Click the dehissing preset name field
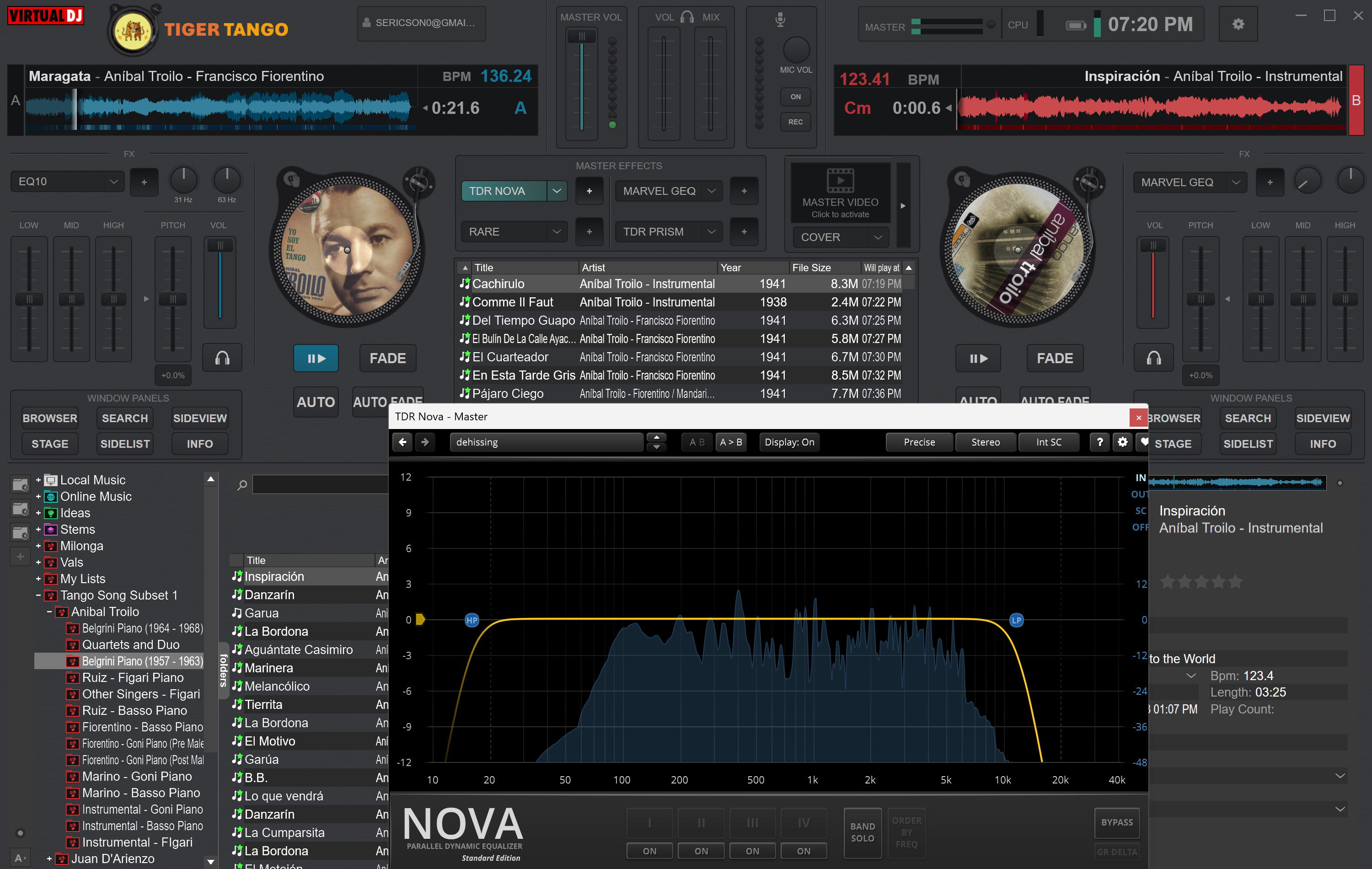The width and height of the screenshot is (1372, 869). tap(547, 442)
